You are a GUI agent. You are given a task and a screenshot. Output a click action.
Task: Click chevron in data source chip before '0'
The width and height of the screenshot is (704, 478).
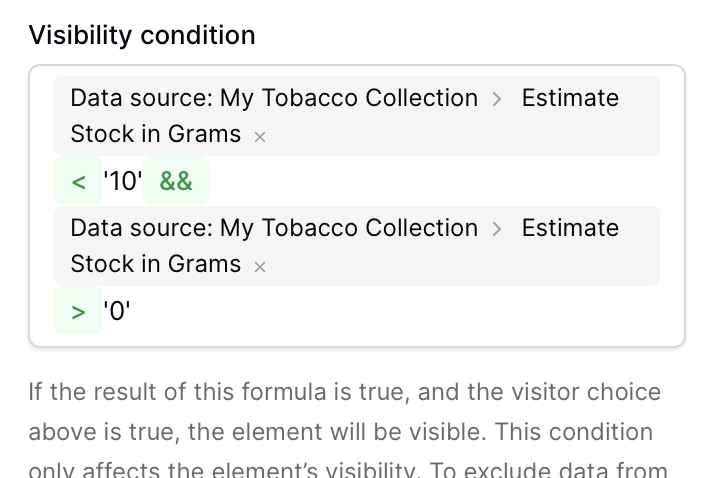click(498, 229)
